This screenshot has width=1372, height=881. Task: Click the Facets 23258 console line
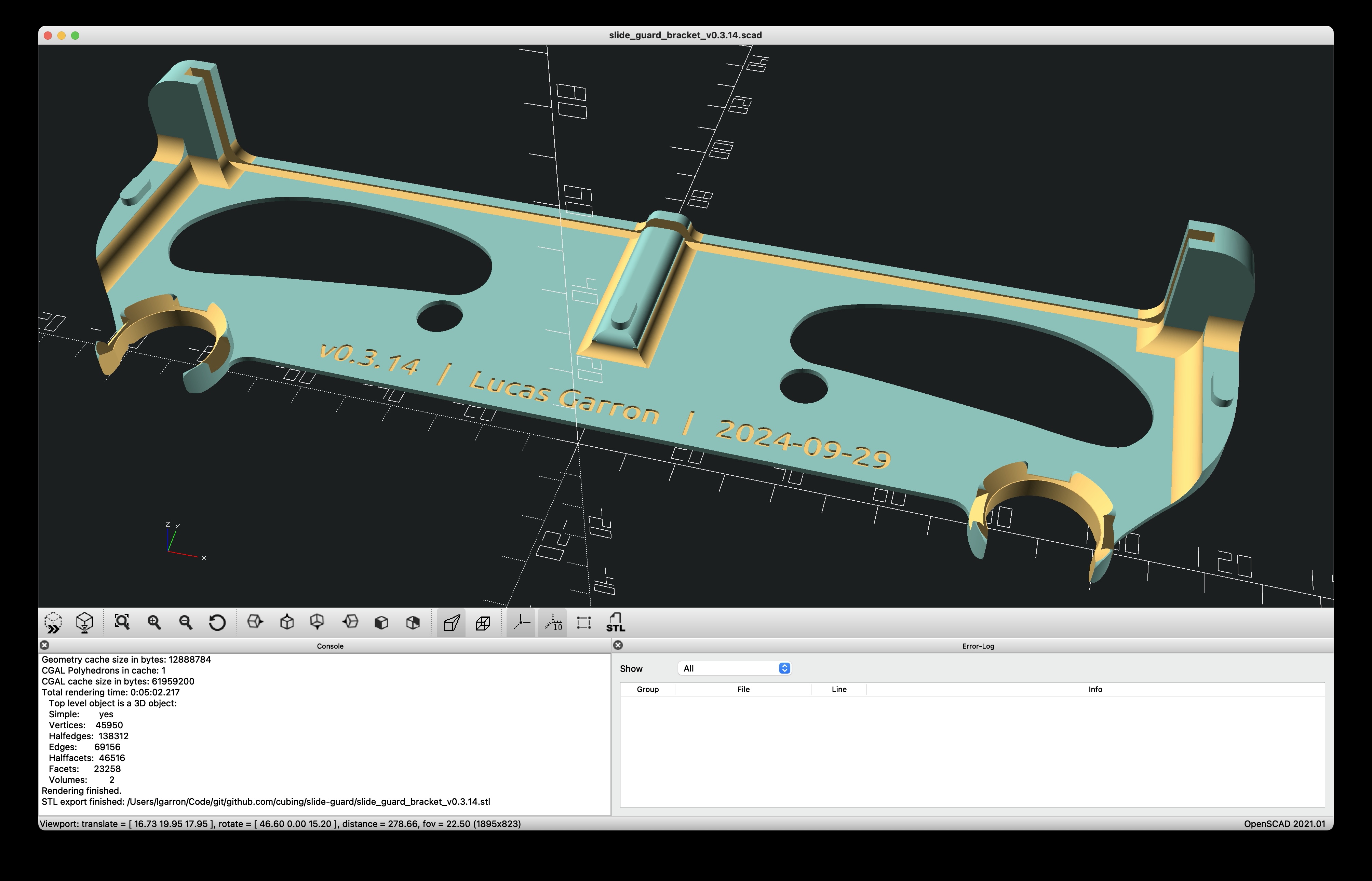click(x=85, y=769)
